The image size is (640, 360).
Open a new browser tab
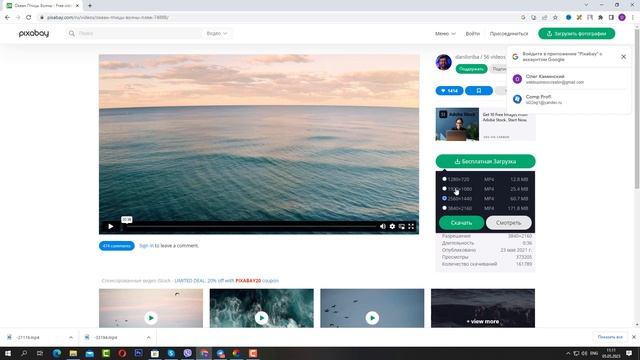pyautogui.click(x=90, y=6)
